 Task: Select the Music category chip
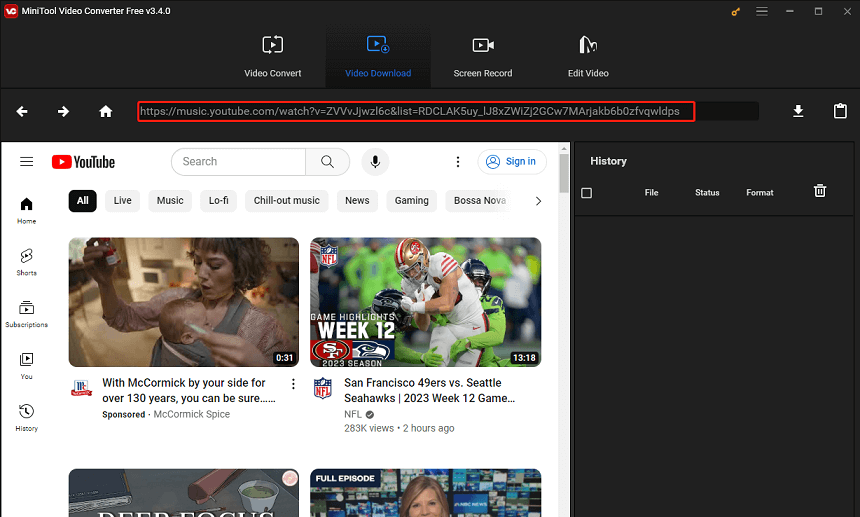click(170, 201)
